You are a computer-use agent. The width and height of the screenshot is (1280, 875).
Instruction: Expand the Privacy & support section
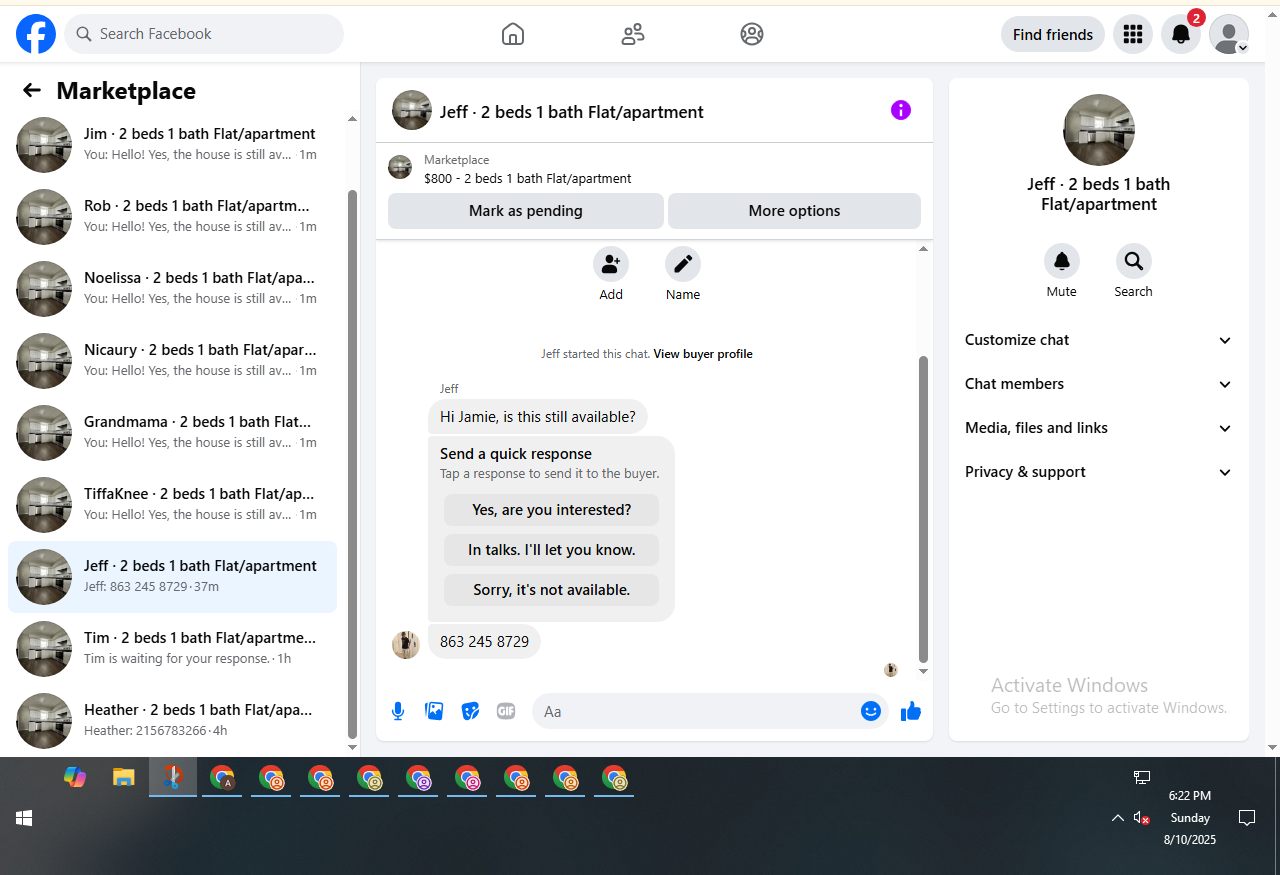tap(1099, 472)
